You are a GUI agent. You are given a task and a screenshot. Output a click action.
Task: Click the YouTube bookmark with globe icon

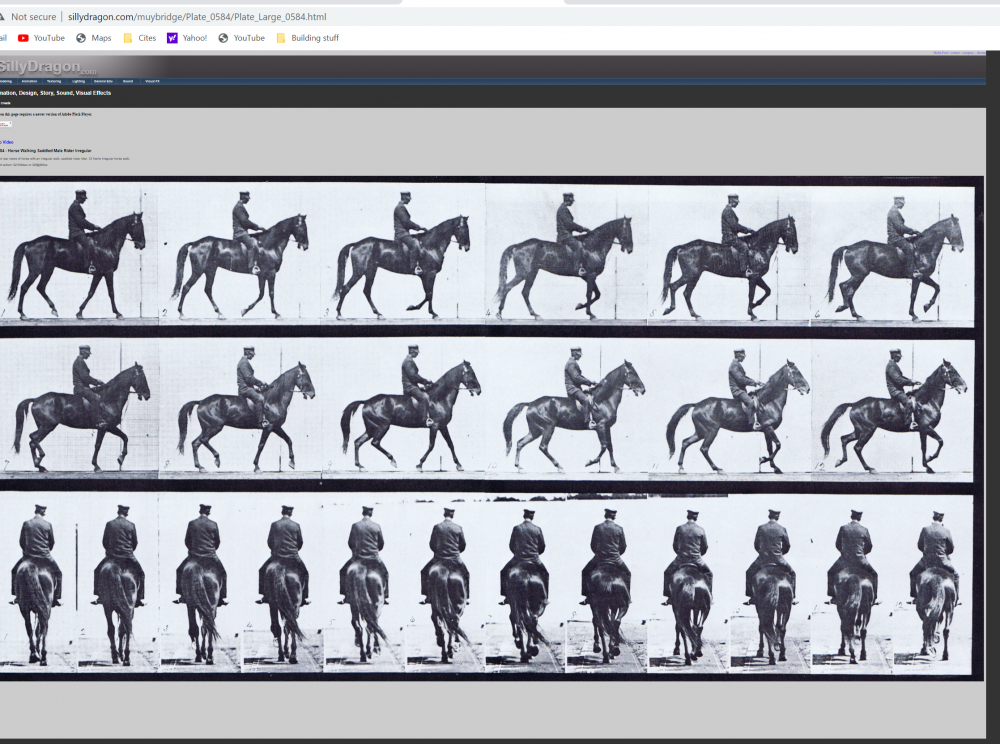click(241, 38)
